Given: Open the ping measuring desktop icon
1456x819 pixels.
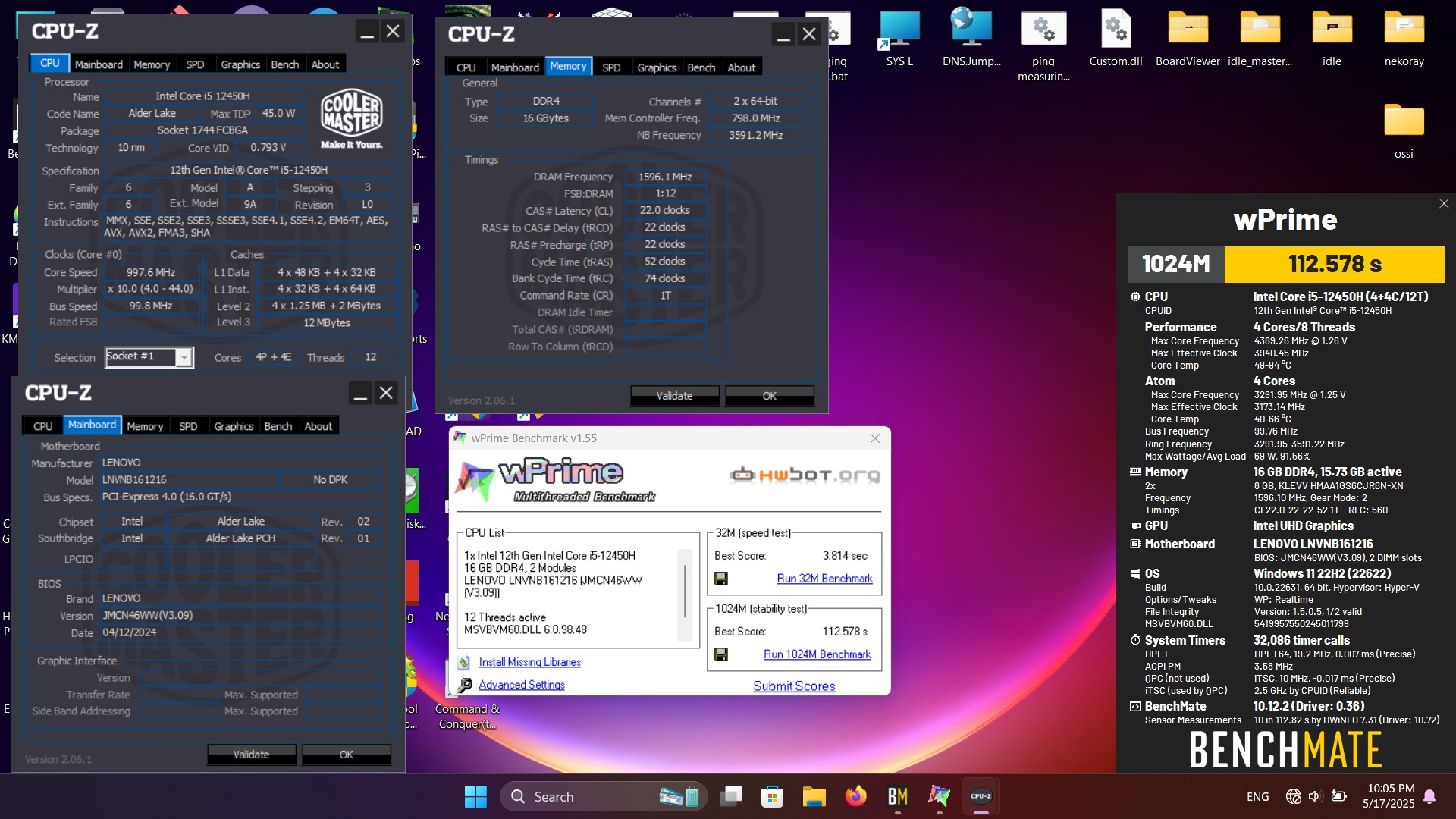Looking at the screenshot, I should point(1043,45).
